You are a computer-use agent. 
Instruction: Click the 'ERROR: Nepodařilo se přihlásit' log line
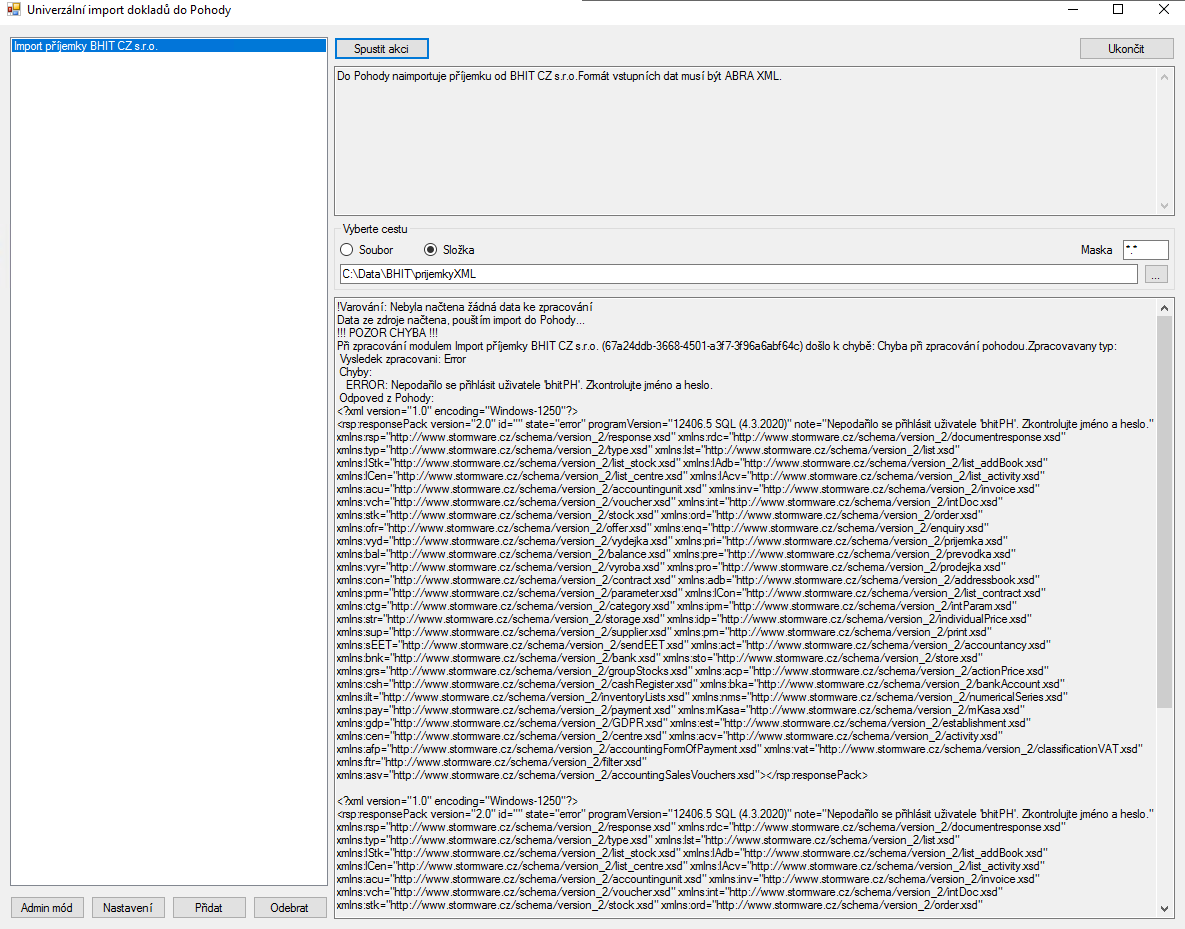[529, 386]
